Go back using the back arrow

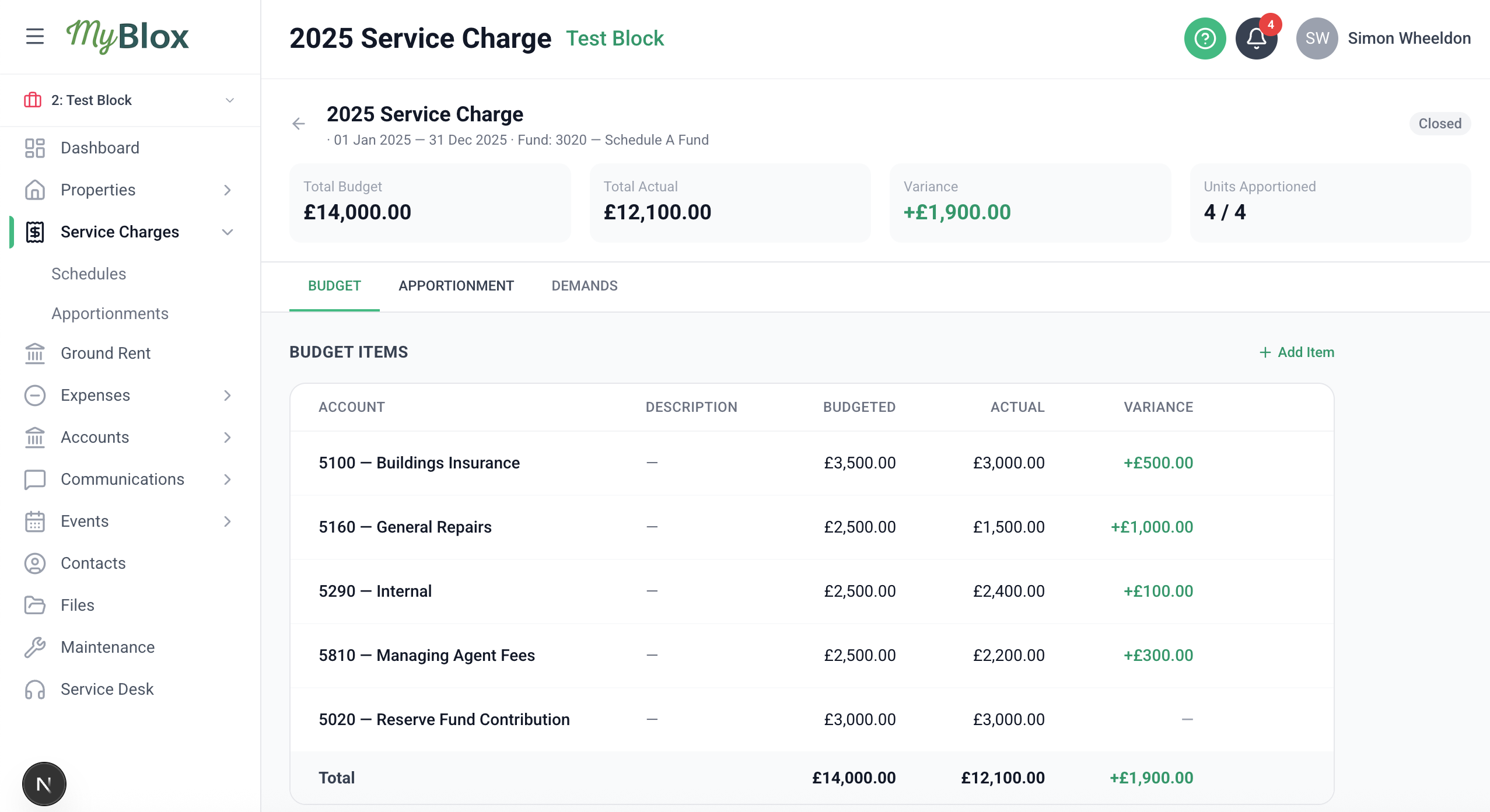299,123
